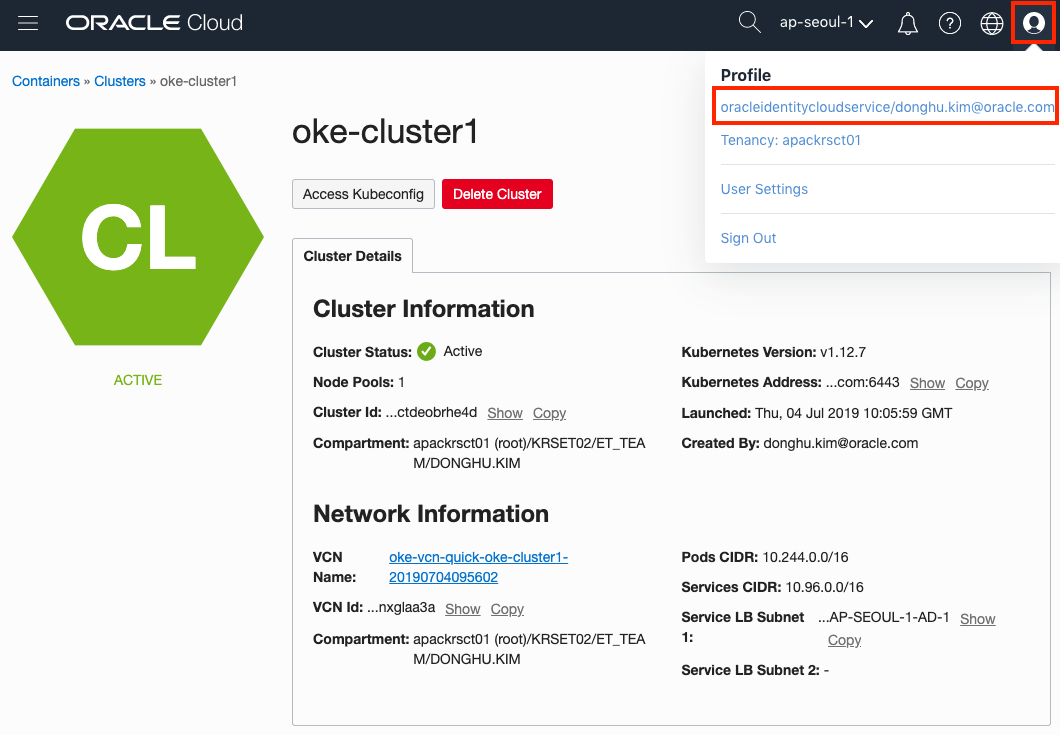Click the user profile avatar icon

point(1034,23)
